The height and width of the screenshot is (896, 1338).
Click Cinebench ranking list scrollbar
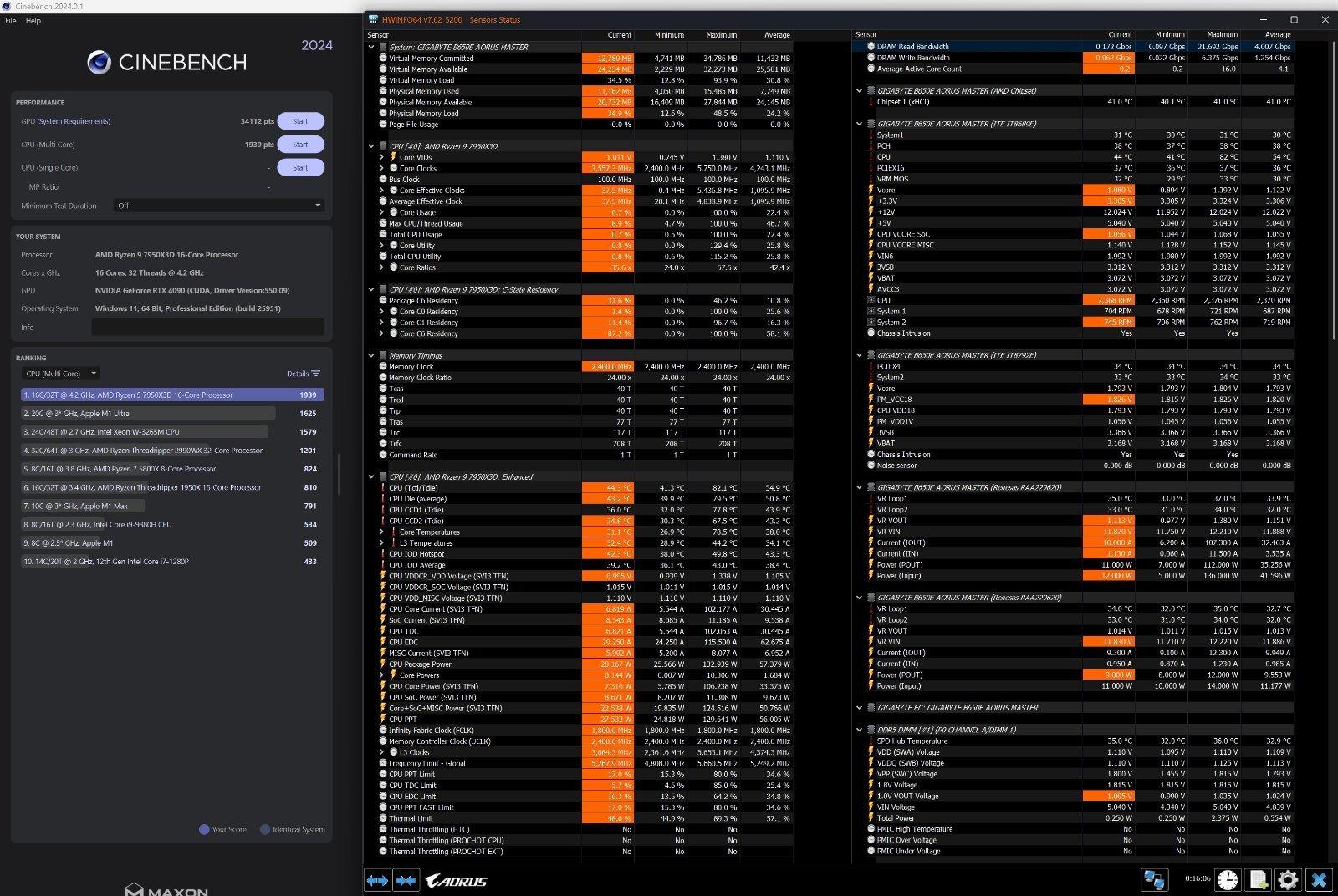point(339,474)
